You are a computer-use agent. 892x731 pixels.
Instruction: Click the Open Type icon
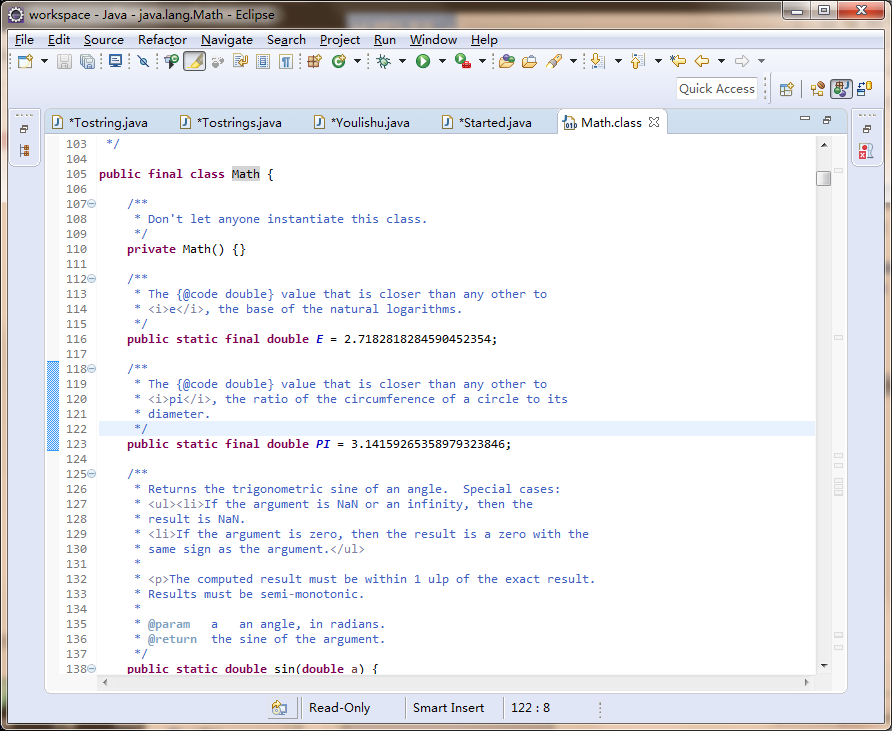point(506,61)
